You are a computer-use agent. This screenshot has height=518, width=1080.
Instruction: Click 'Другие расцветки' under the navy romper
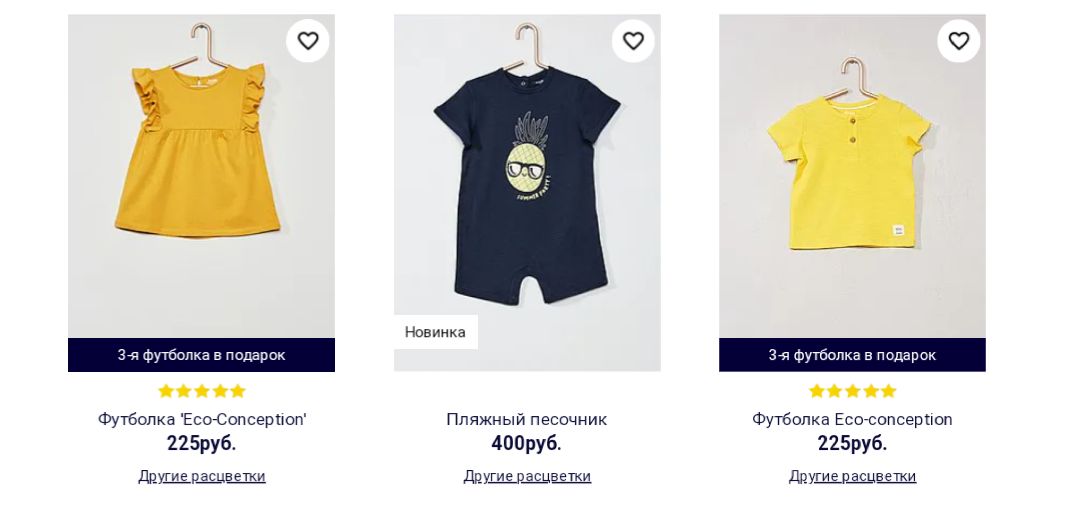pos(527,476)
